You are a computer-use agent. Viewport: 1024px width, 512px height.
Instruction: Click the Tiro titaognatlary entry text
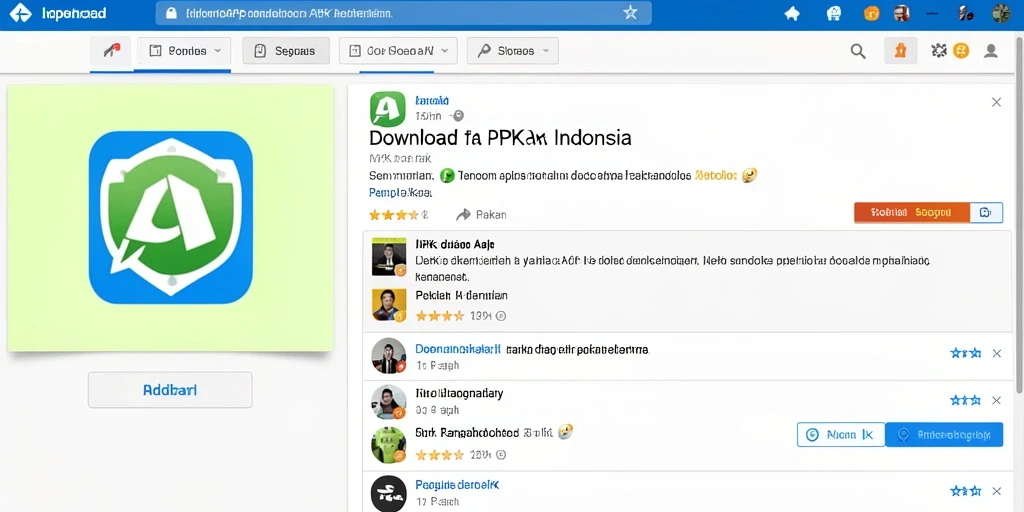point(459,393)
